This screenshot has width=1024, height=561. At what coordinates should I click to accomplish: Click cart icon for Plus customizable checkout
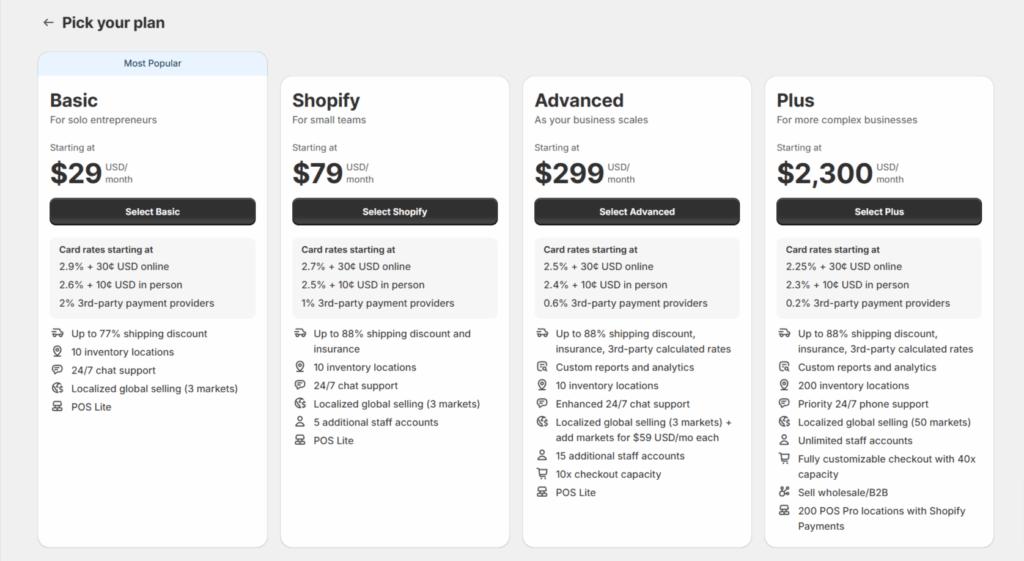784,459
